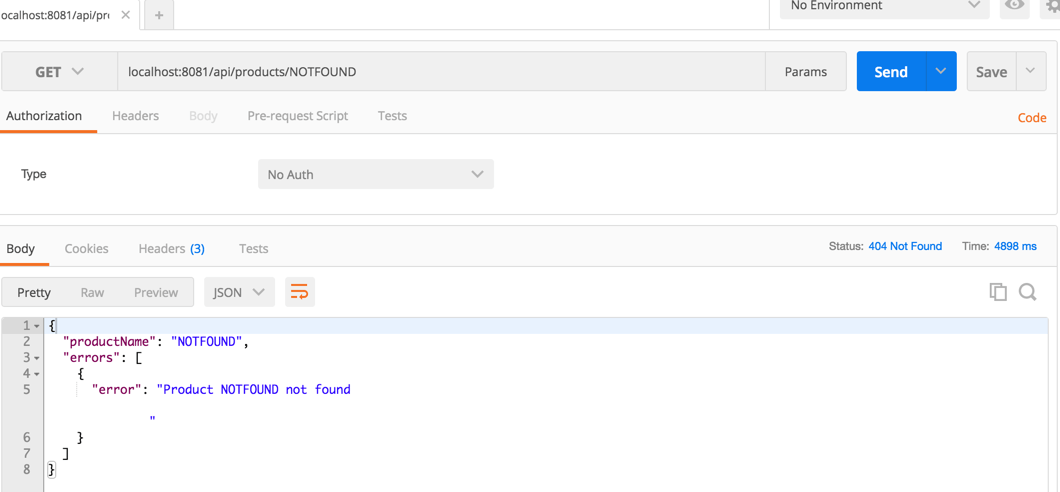This screenshot has height=492, width=1060.
Task: Open the Params editor
Action: pyautogui.click(x=805, y=72)
